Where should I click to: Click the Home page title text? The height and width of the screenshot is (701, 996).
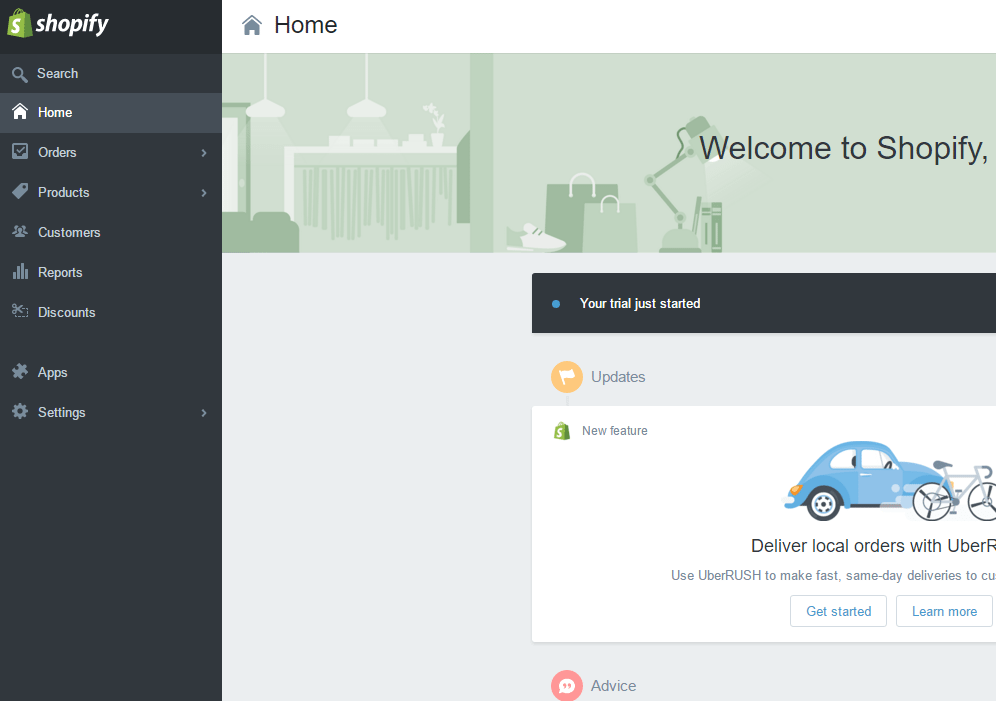click(306, 25)
